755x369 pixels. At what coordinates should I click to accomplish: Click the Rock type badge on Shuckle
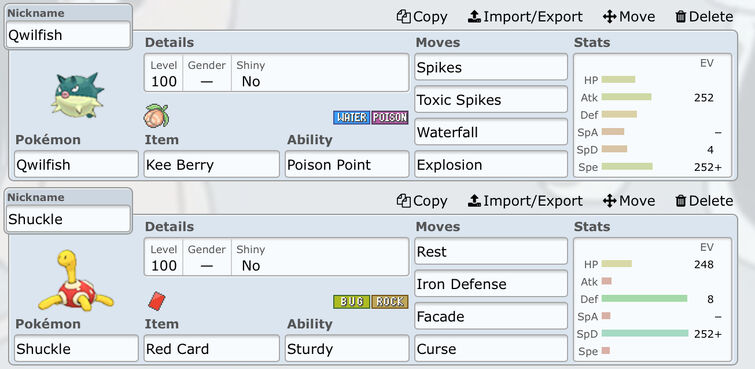coord(390,302)
